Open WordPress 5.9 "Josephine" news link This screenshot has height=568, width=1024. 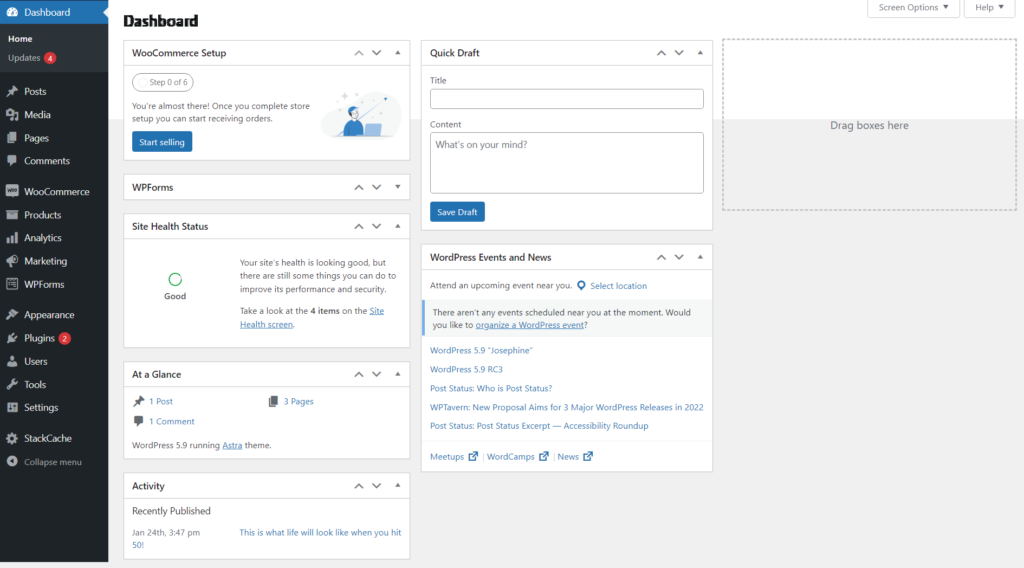[481, 351]
